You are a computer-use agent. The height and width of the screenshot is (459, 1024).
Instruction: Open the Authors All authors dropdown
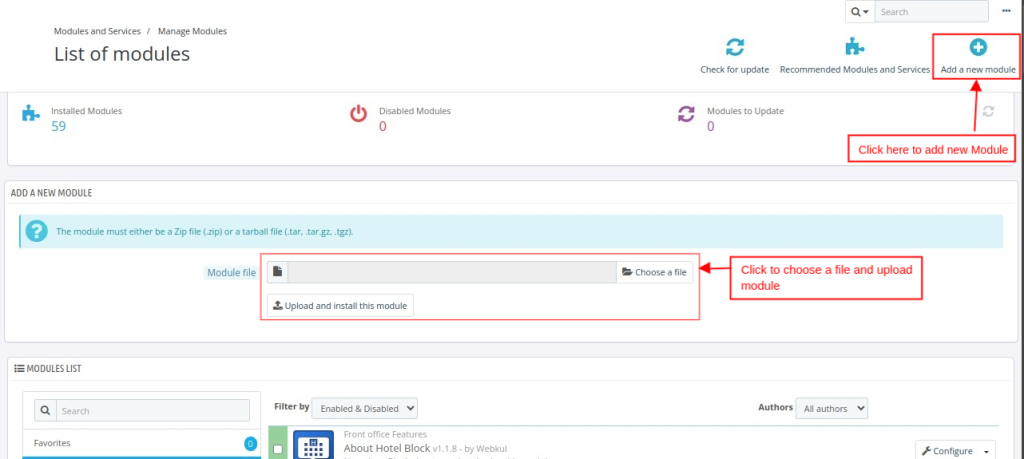click(831, 408)
